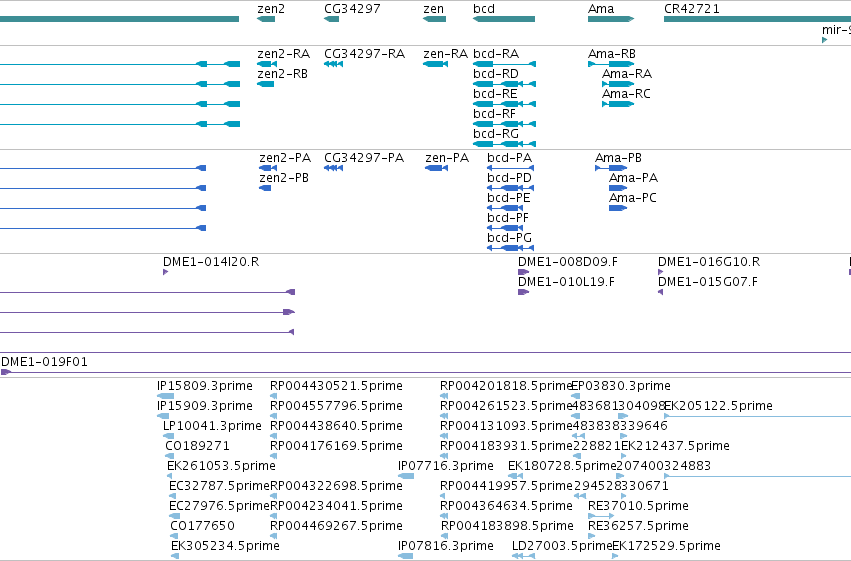Click EST label LP10041.3prime
Viewport: 851px width, 561px height.
[x=212, y=426]
